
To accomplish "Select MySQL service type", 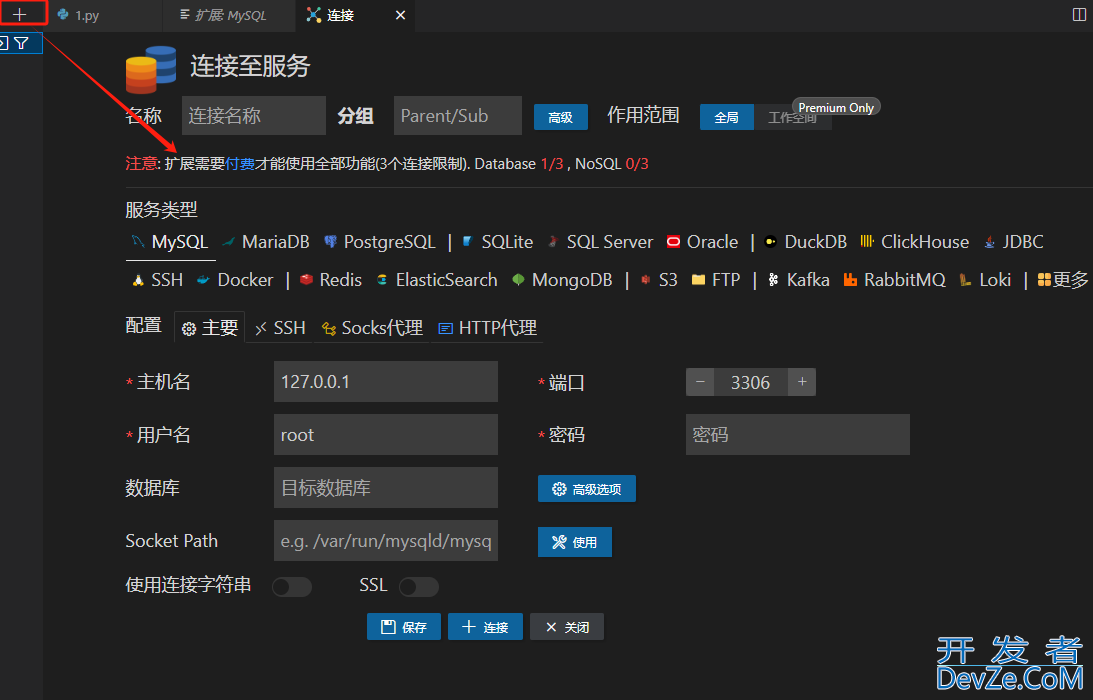I will (170, 242).
